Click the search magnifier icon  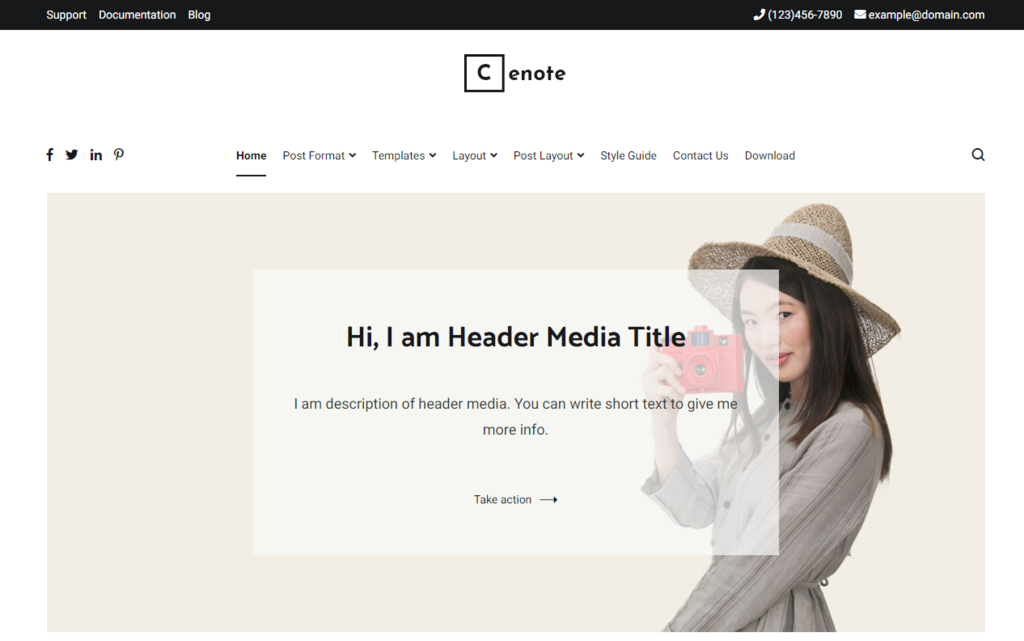[x=978, y=155]
